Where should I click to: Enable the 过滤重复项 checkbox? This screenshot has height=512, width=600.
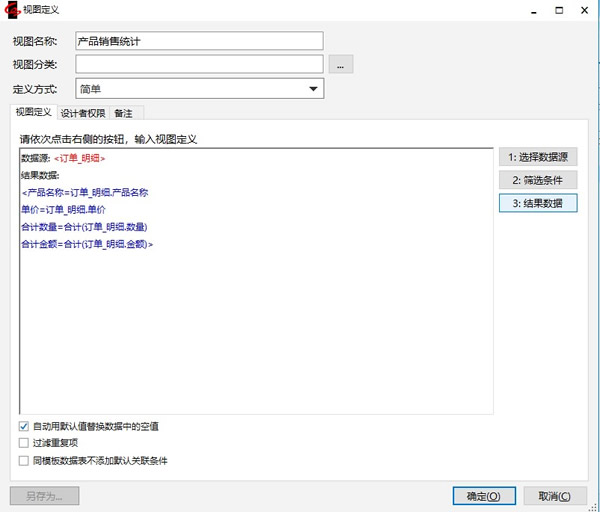point(24,444)
